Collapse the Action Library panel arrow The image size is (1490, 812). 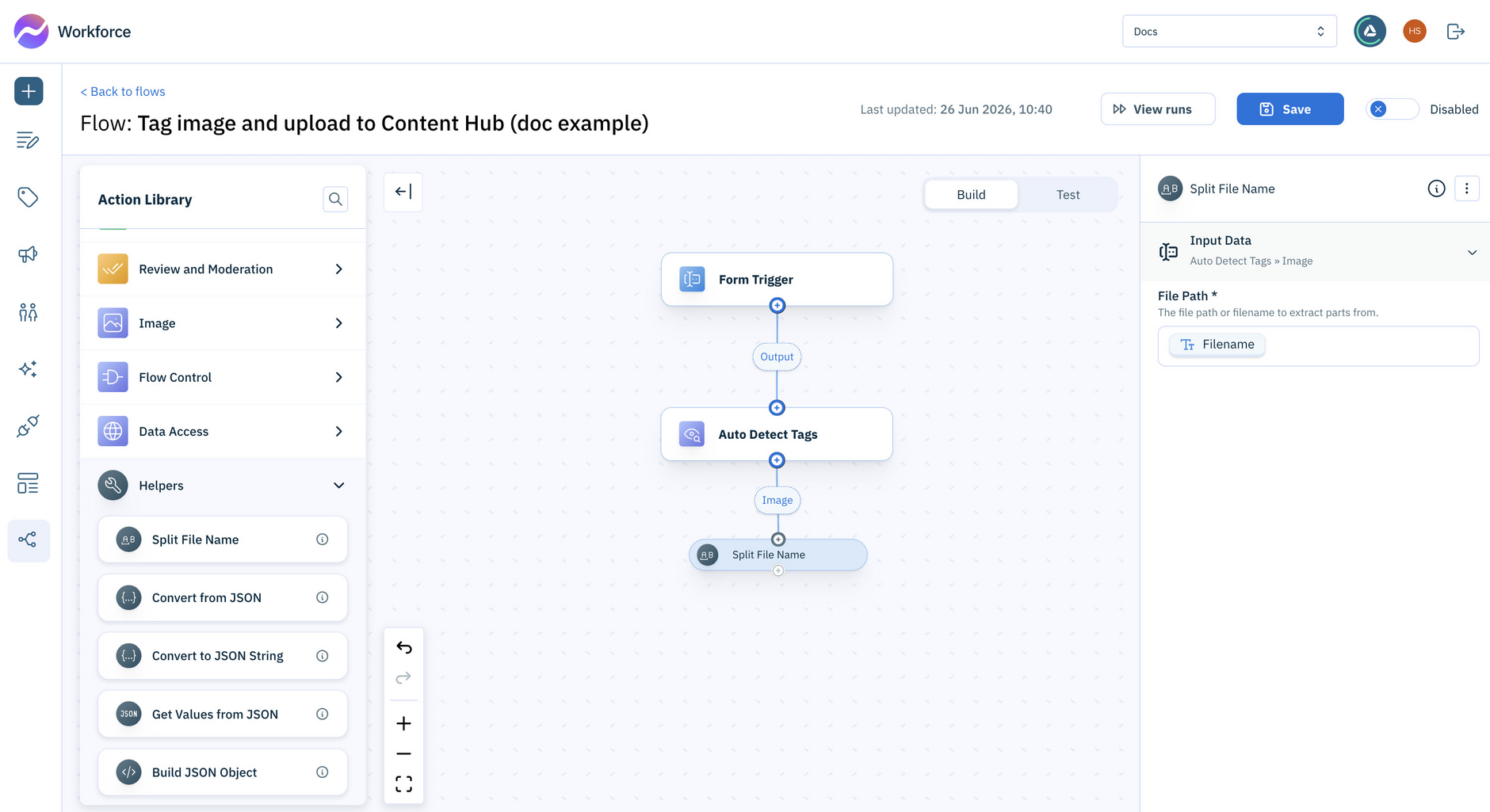403,192
